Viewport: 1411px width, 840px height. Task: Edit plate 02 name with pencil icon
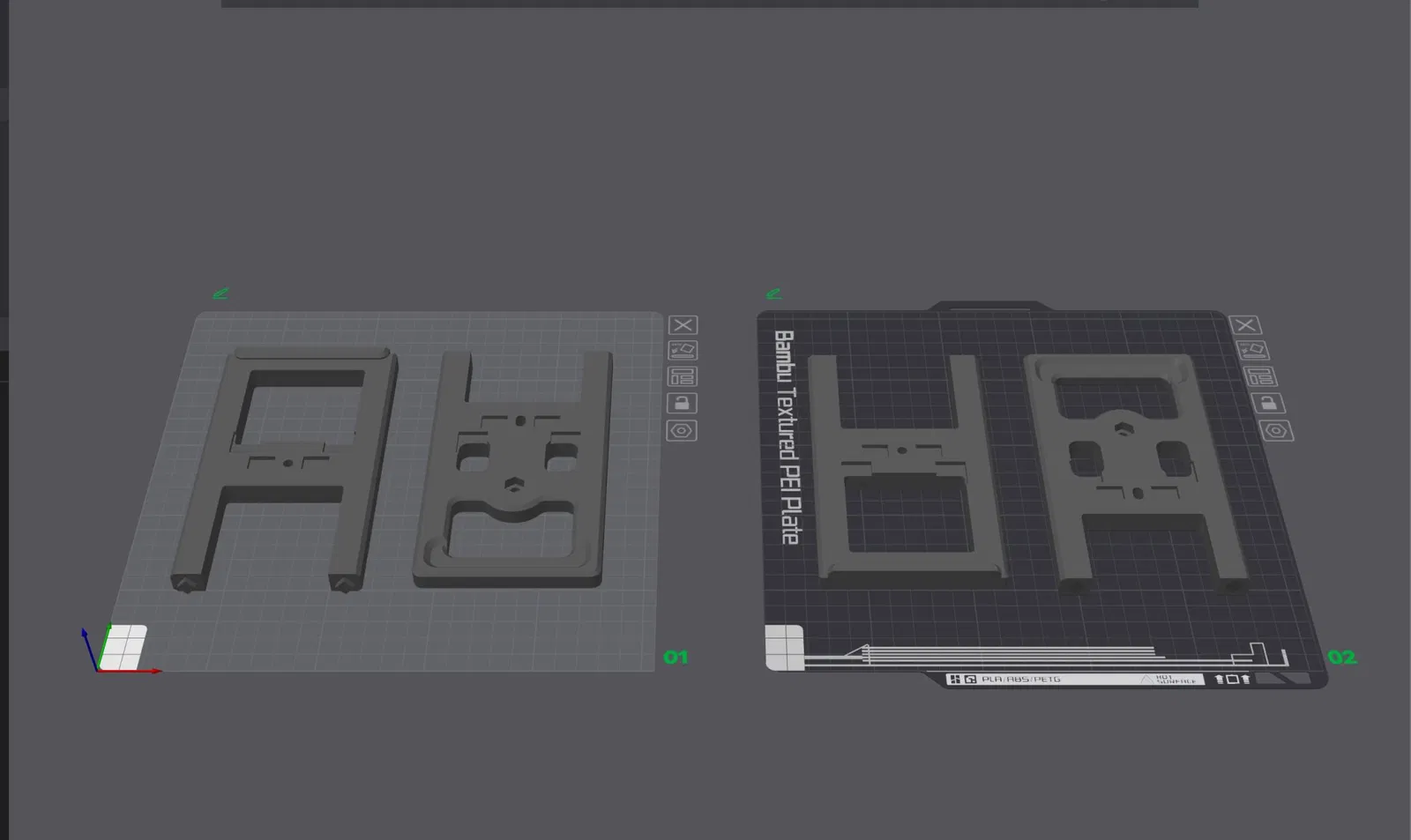click(x=774, y=294)
